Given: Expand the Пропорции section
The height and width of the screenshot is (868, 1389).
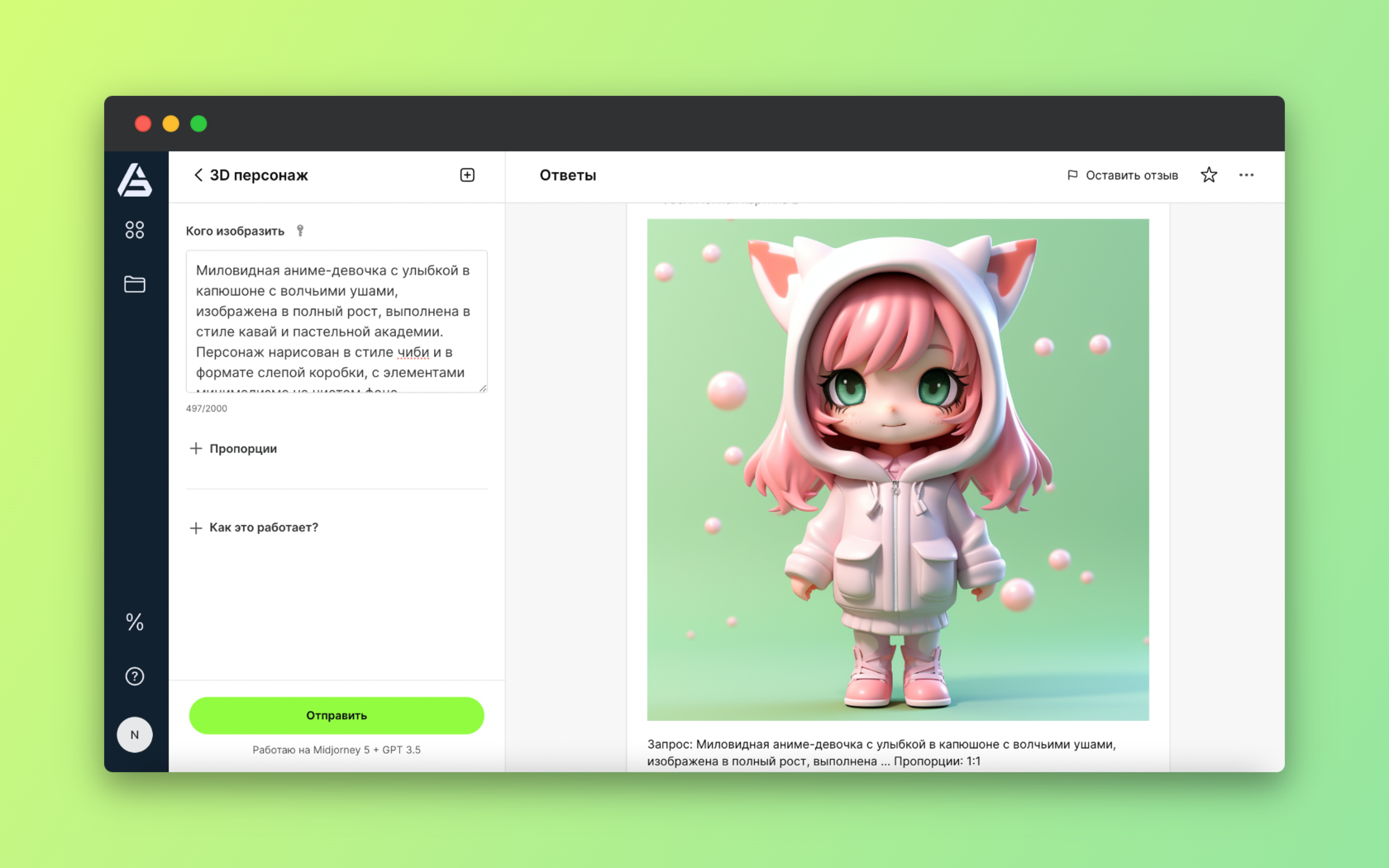Looking at the screenshot, I should [233, 448].
